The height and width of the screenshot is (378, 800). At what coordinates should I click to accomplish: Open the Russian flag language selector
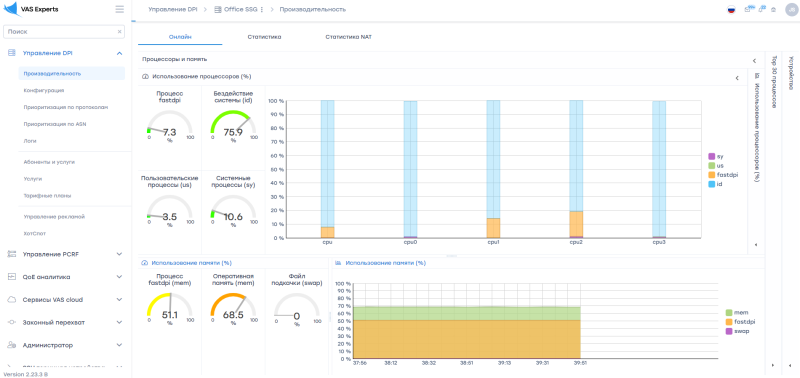731,10
